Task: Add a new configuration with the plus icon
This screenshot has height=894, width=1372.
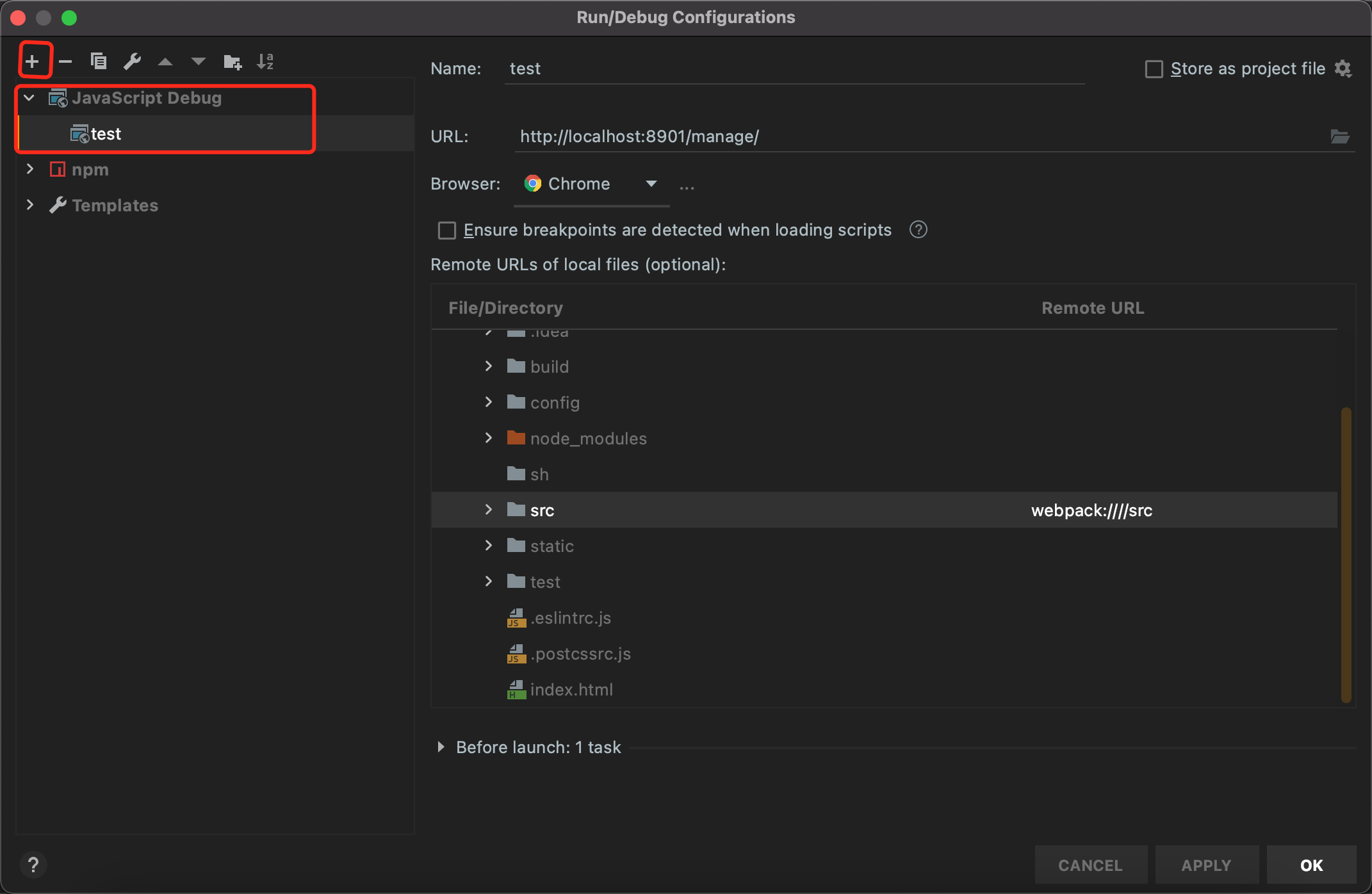Action: [x=32, y=61]
